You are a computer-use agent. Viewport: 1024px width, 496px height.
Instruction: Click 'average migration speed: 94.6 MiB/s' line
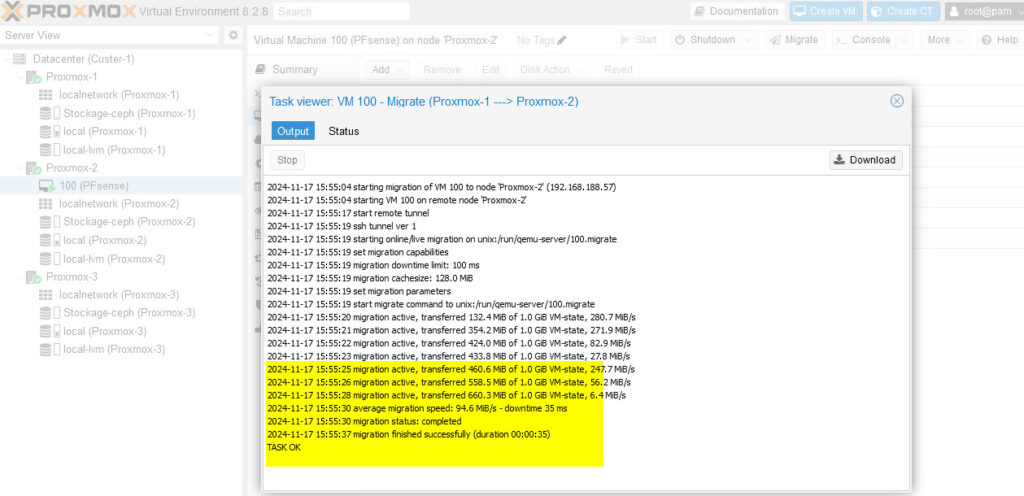pyautogui.click(x=417, y=408)
